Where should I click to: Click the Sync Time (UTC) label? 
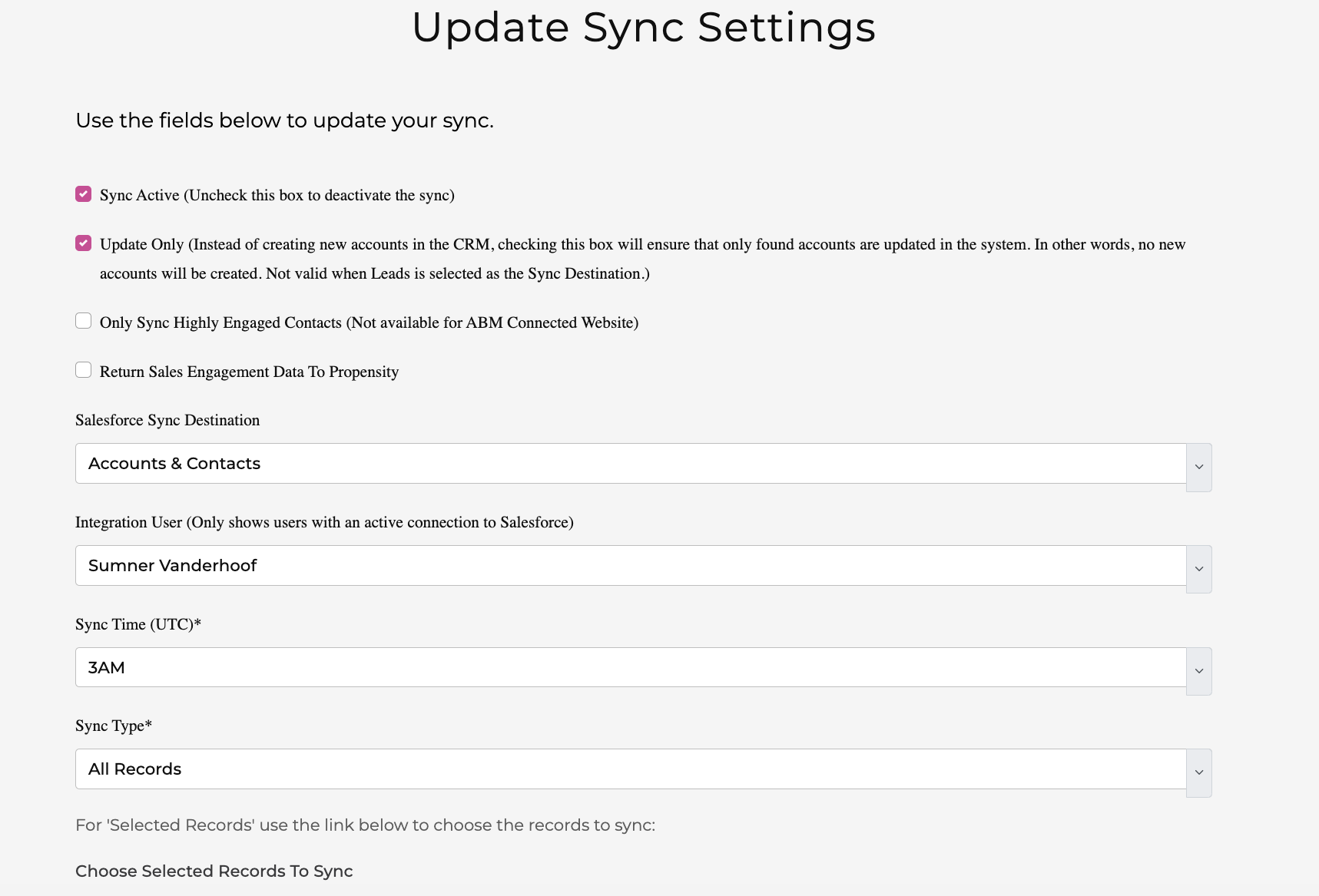tap(137, 624)
